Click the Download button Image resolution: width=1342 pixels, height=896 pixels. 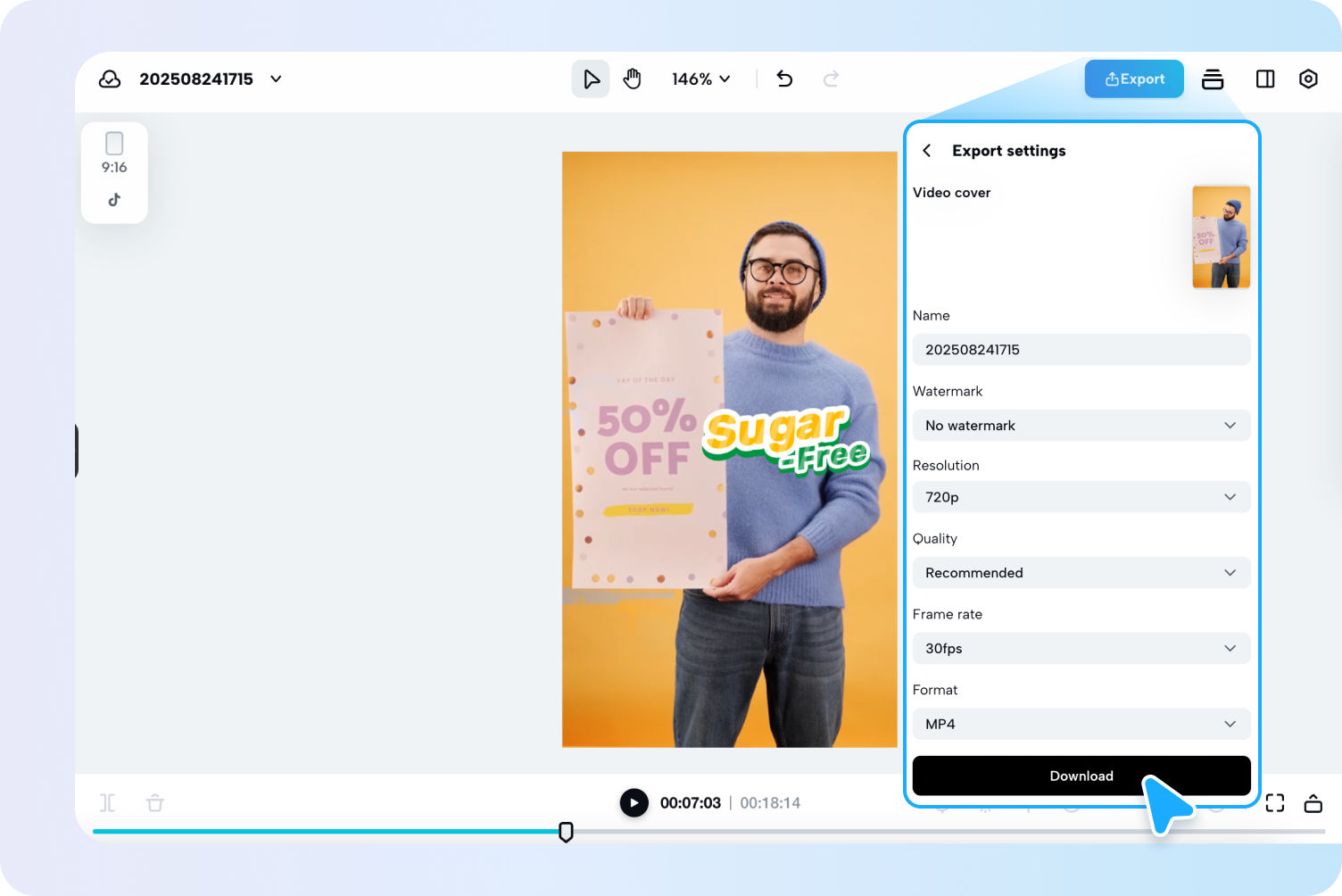pos(1081,776)
